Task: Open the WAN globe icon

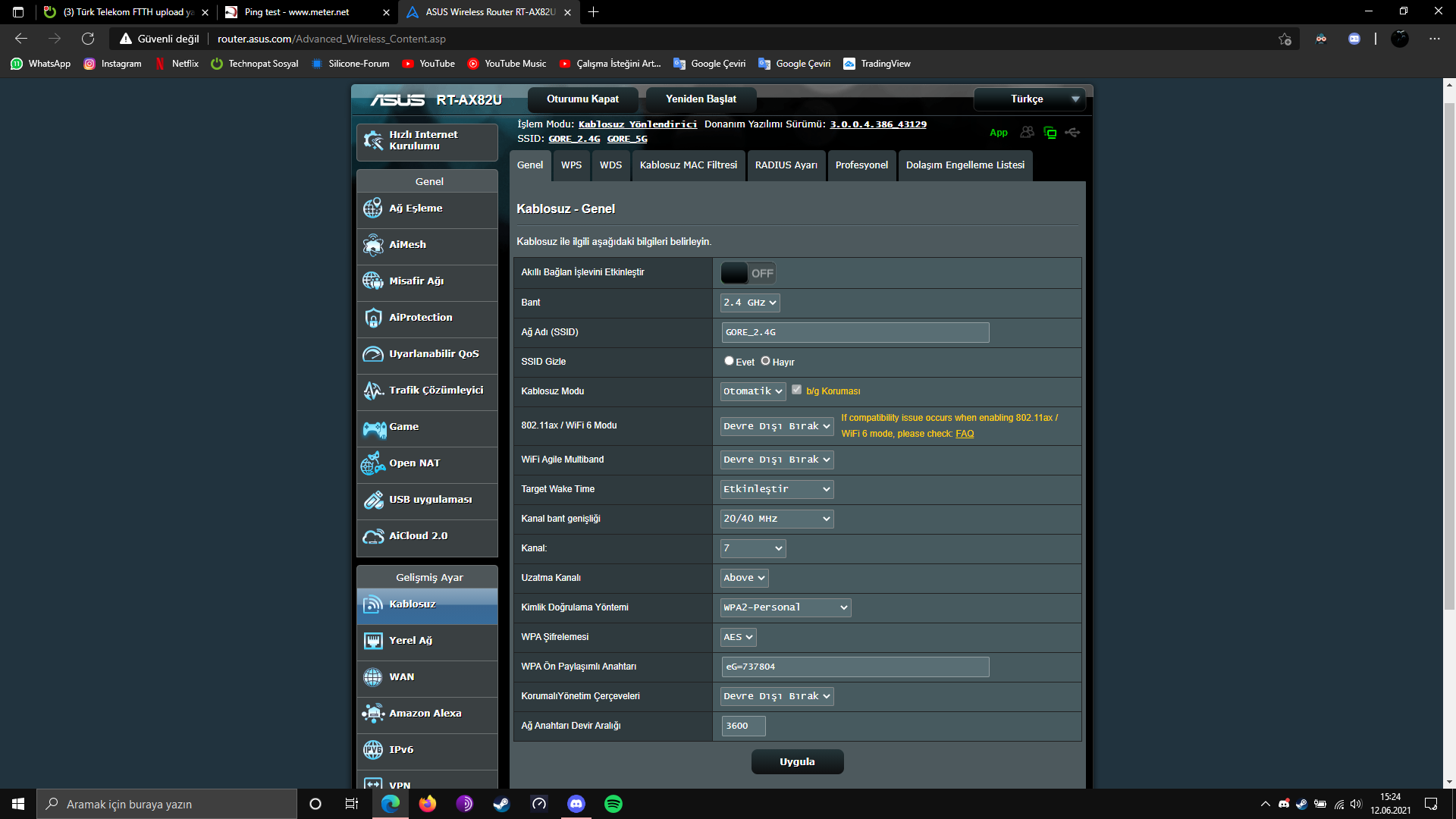Action: coord(372,677)
